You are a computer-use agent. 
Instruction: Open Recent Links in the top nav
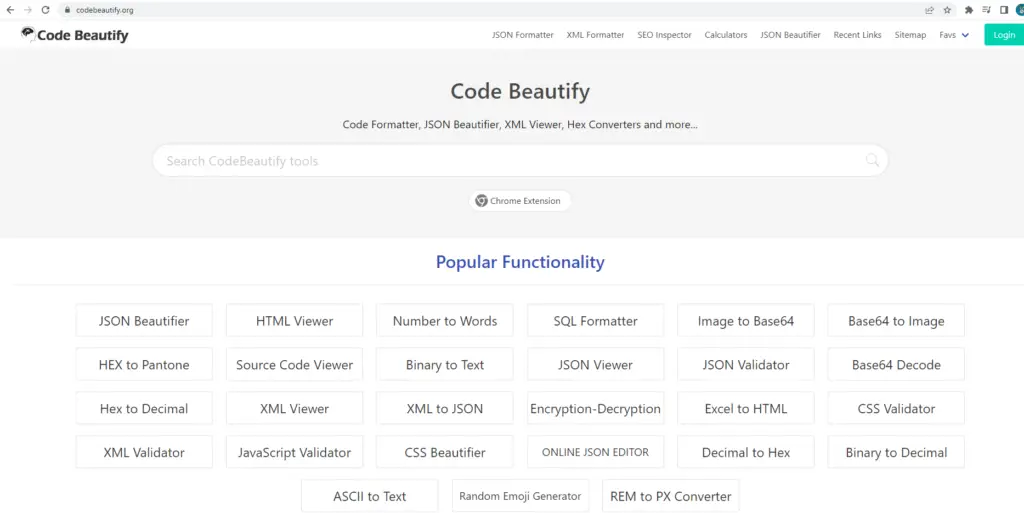tap(857, 35)
